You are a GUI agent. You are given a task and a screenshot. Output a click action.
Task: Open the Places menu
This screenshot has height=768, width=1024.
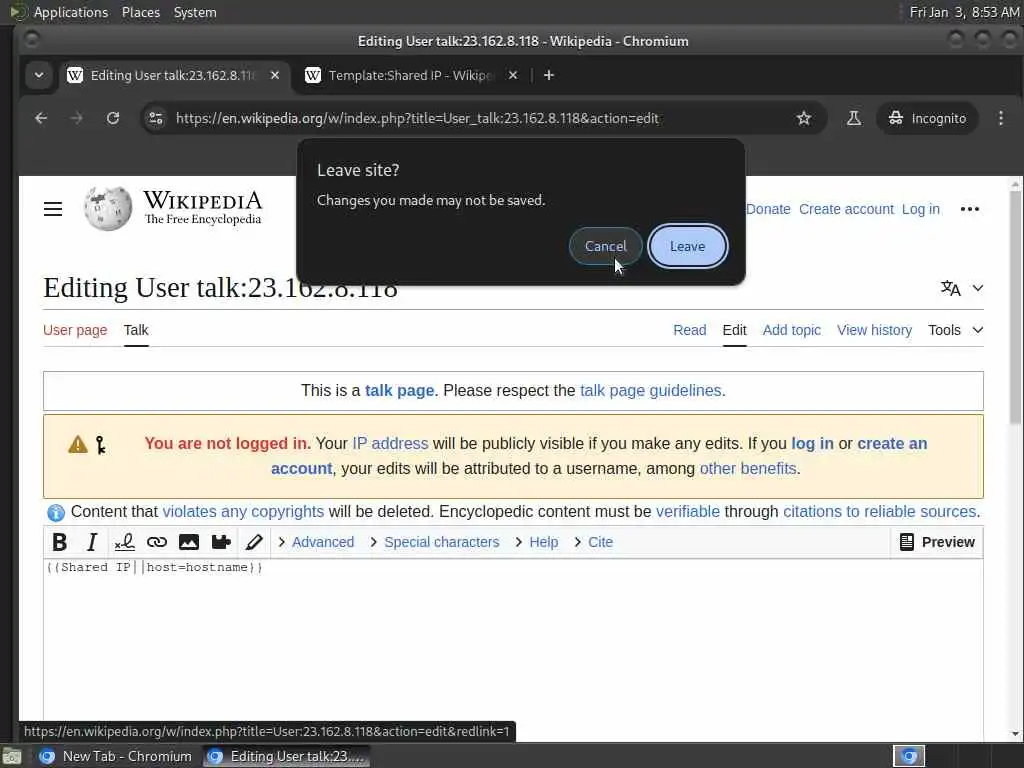click(x=140, y=12)
